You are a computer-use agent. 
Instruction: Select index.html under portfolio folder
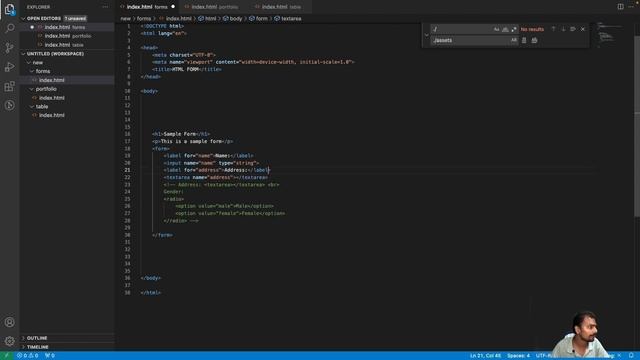pyautogui.click(x=67, y=98)
